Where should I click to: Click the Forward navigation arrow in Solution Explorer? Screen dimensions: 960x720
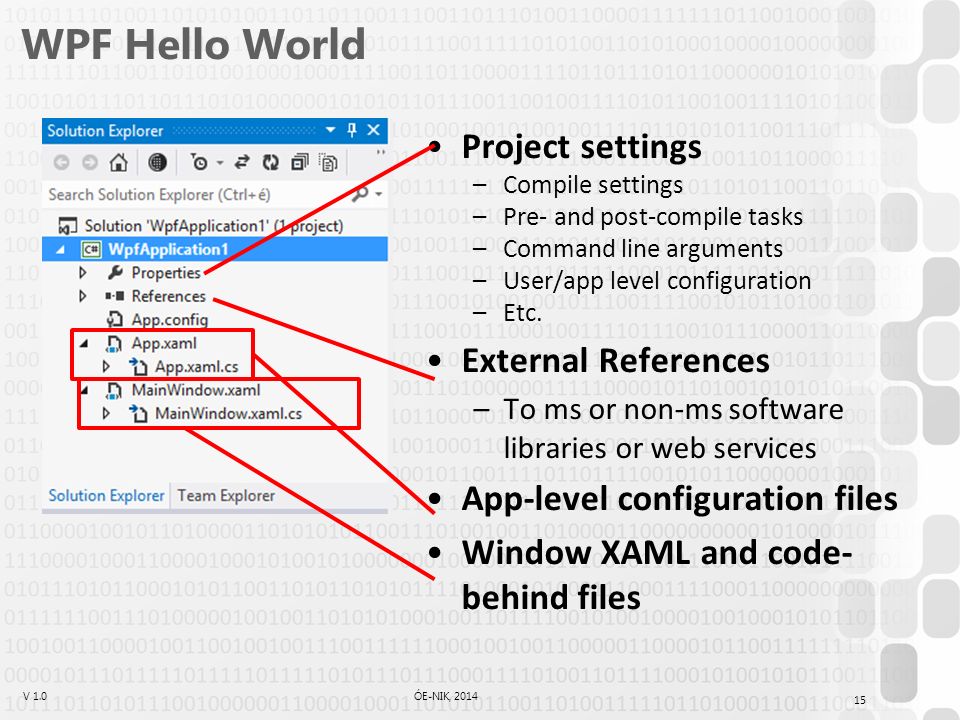click(90, 162)
